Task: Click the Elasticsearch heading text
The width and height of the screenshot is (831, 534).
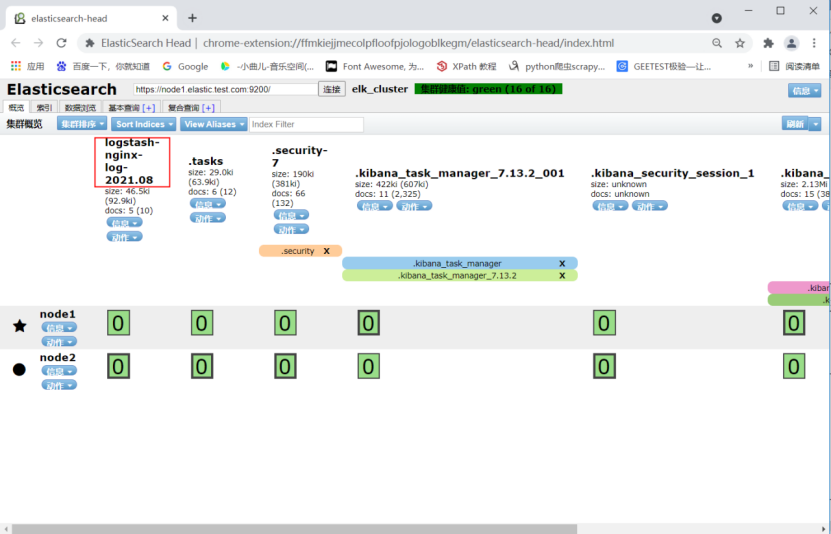Action: point(61,90)
